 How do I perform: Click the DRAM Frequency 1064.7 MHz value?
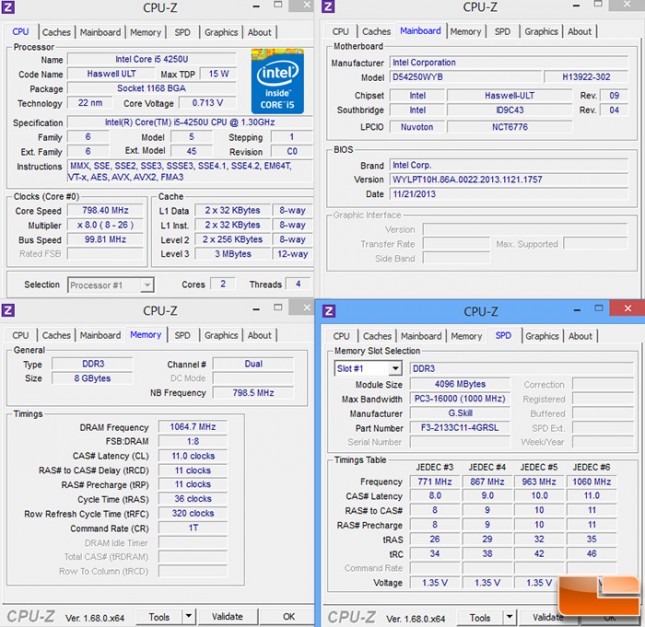pyautogui.click(x=193, y=427)
